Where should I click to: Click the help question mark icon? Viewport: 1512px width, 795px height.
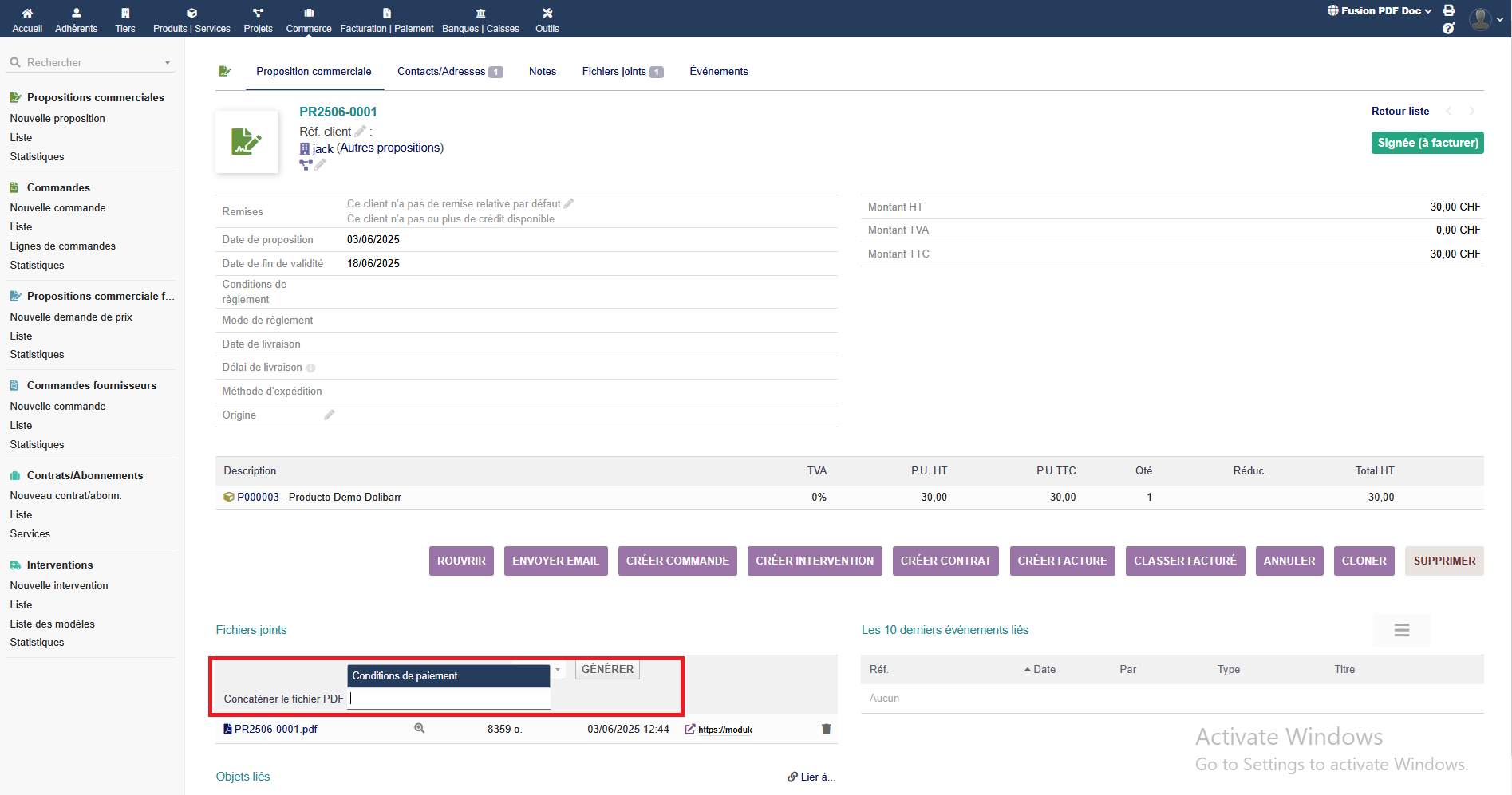click(x=1449, y=29)
